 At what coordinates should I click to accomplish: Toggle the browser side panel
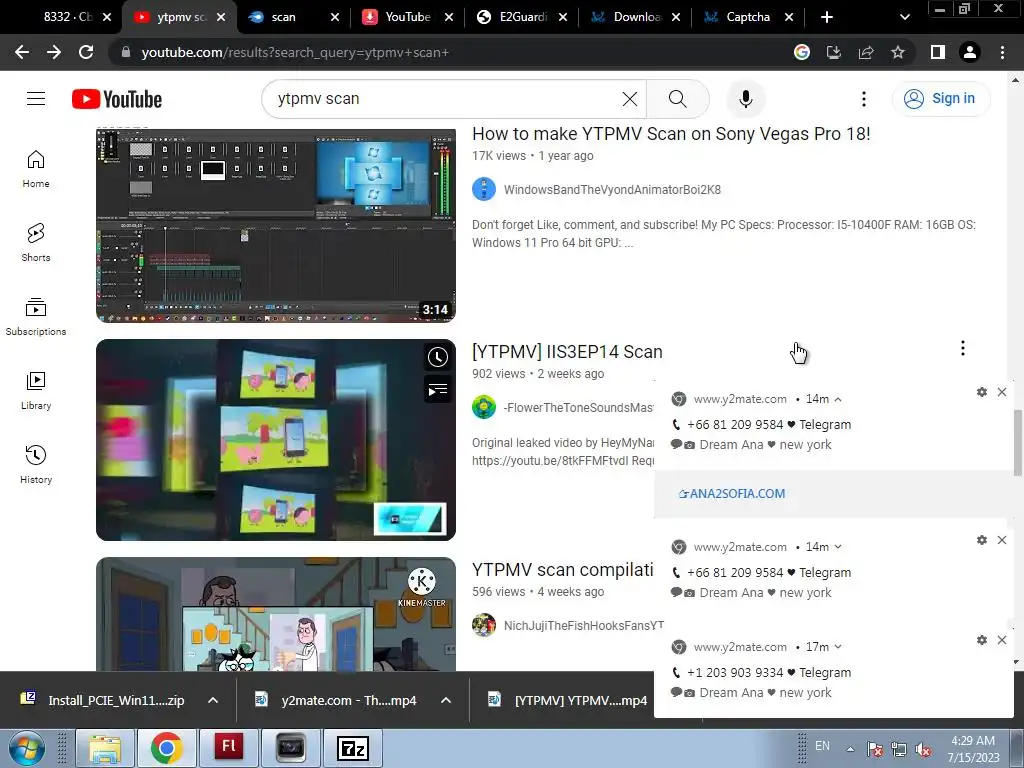pyautogui.click(x=938, y=52)
